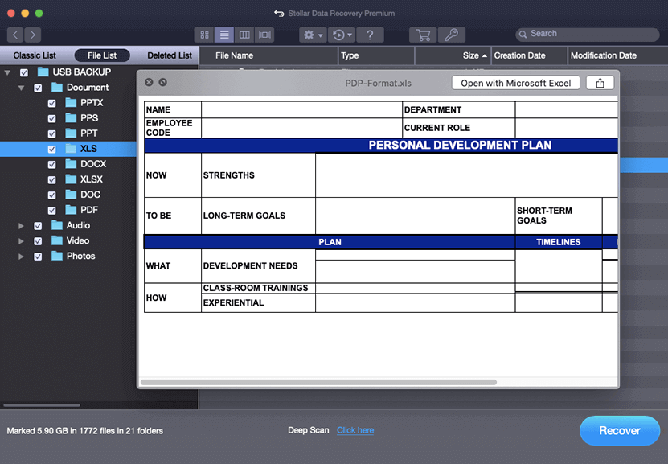Collapse the Document folder tree

click(21, 88)
